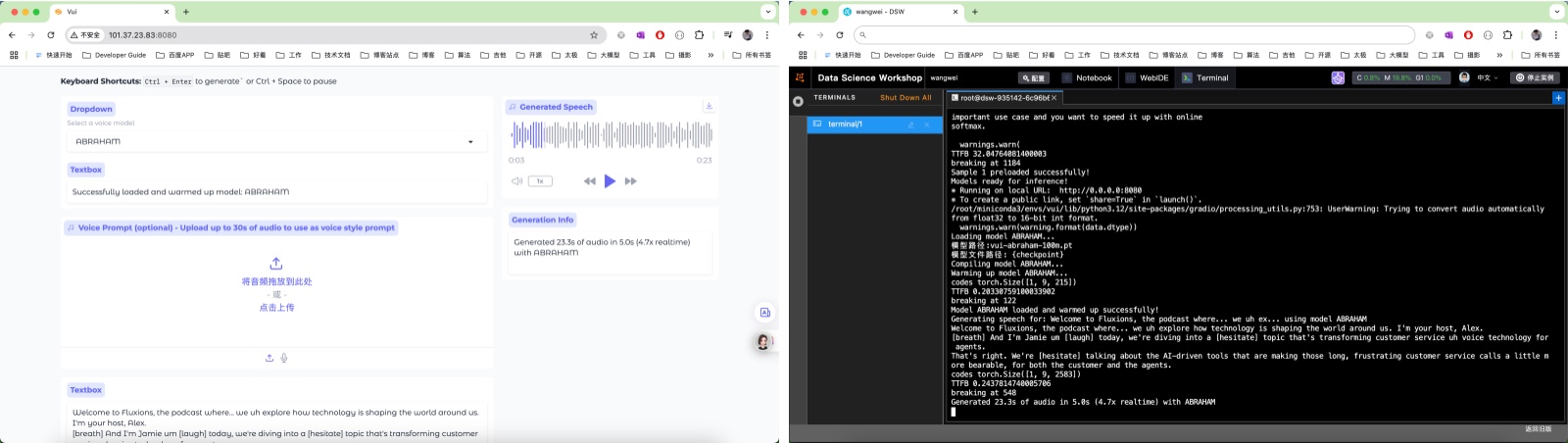Image resolution: width=1568 pixels, height=443 pixels.
Task: Click the 配置 settings button in DSW
Action: pyautogui.click(x=1034, y=77)
